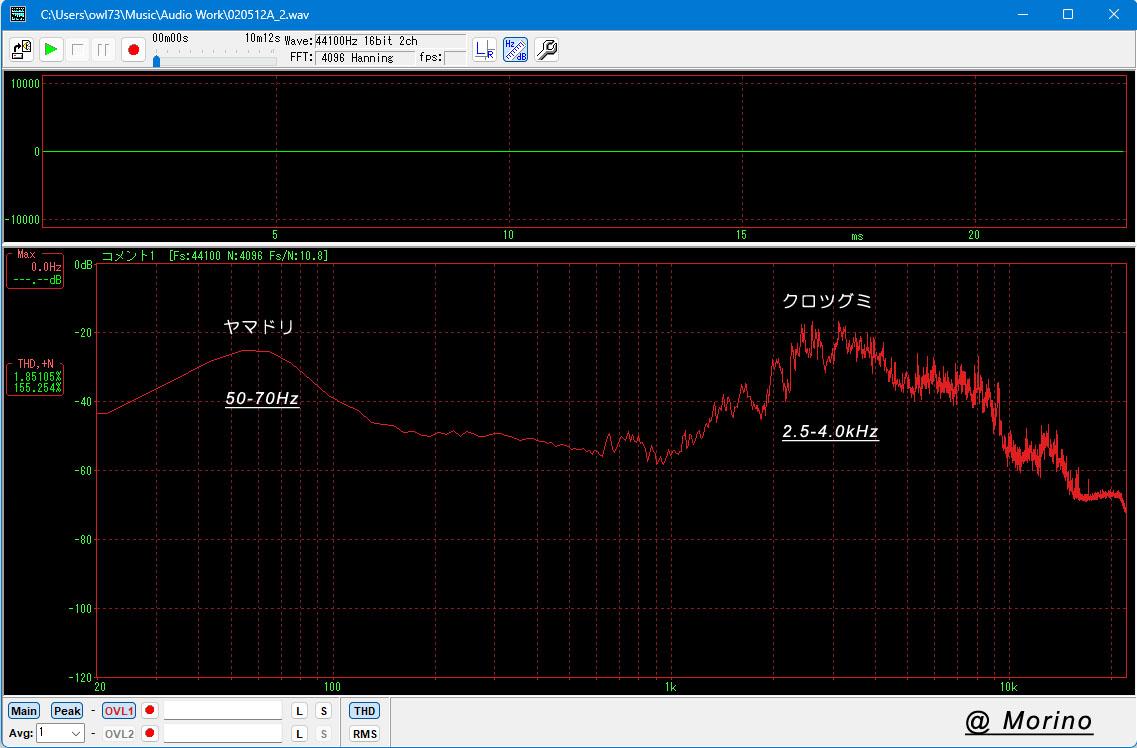Click the OVL1 red capture button
Screen dimensions: 1137x748
(x=150, y=711)
